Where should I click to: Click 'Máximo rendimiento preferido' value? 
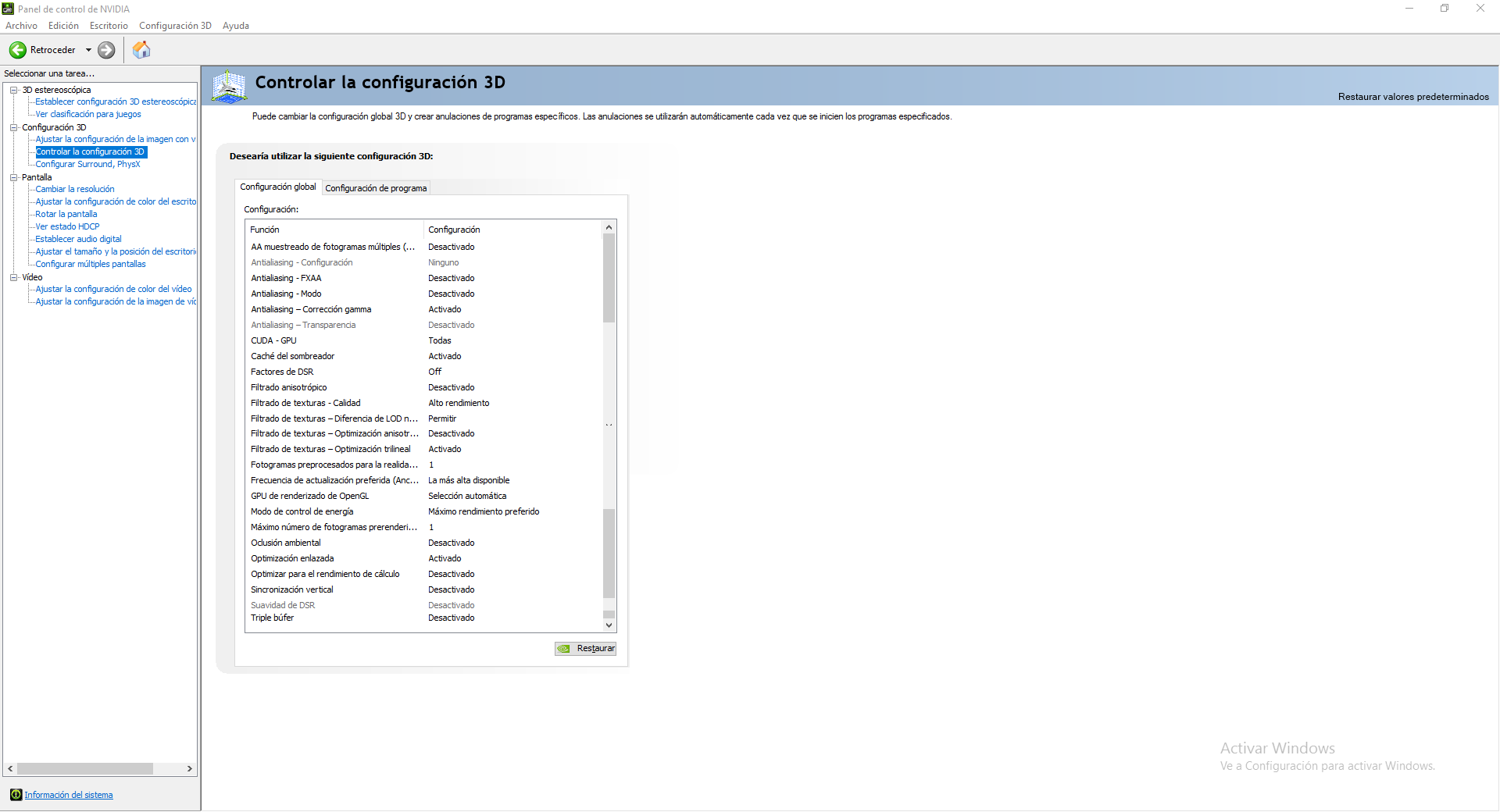click(484, 511)
